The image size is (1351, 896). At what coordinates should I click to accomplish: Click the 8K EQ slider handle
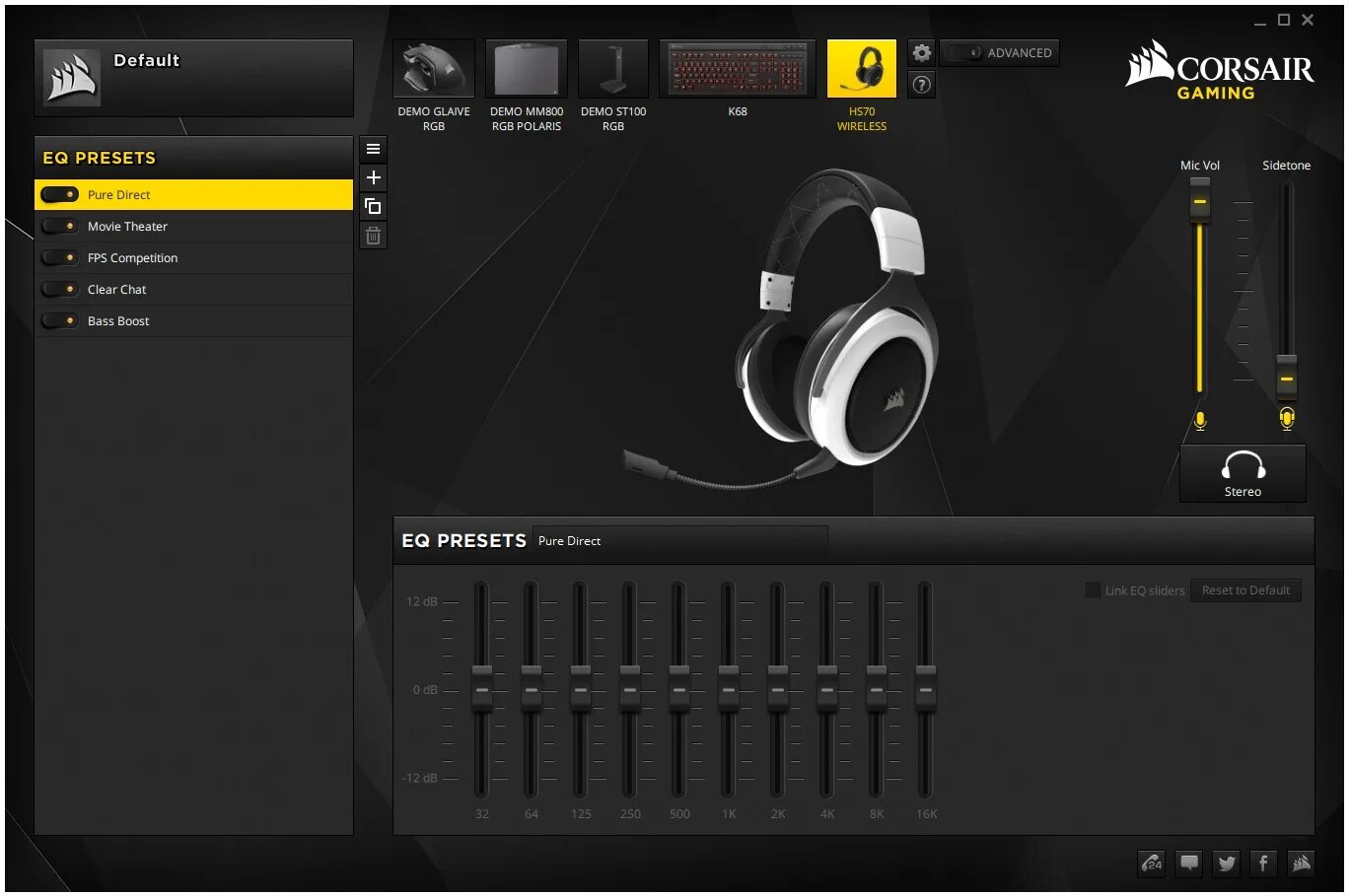click(x=877, y=689)
